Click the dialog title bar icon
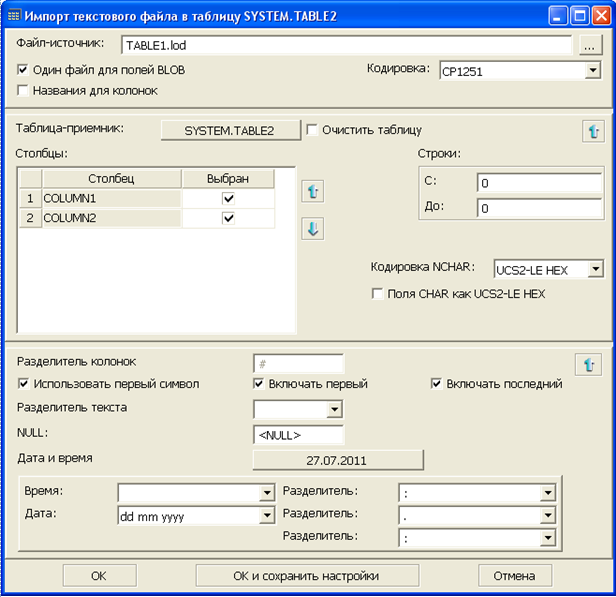This screenshot has height=597, width=616. pos(14,14)
